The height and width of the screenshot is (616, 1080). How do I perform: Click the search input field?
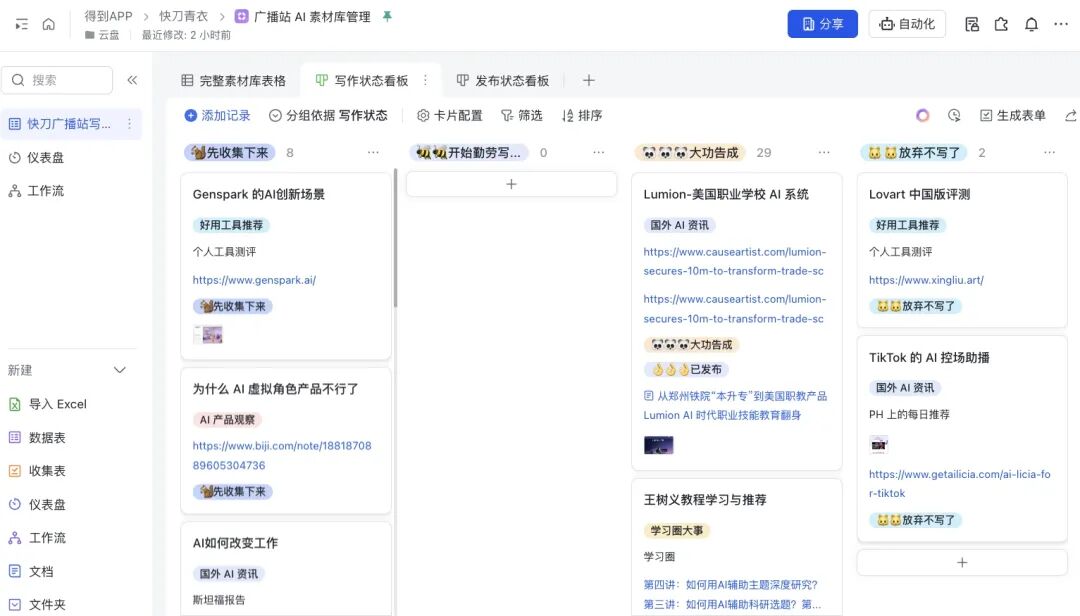tap(57, 80)
